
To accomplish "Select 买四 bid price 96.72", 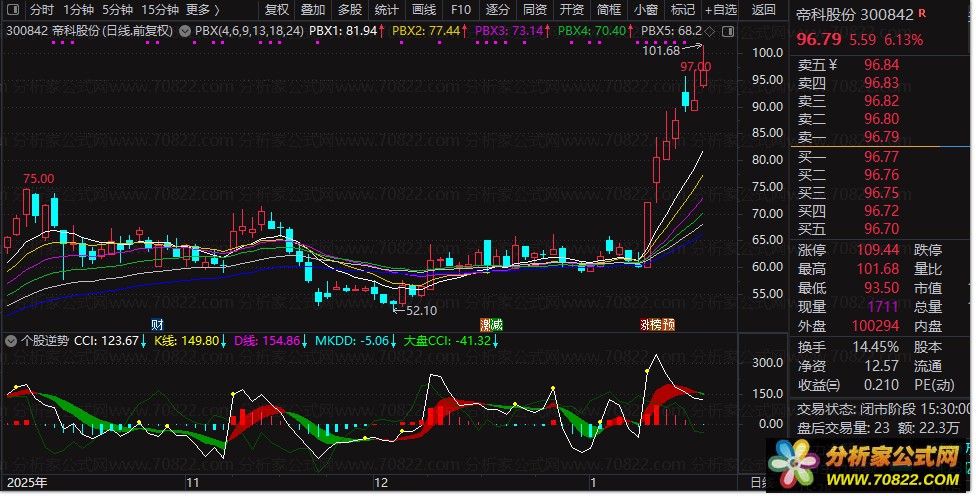I will click(x=881, y=211).
